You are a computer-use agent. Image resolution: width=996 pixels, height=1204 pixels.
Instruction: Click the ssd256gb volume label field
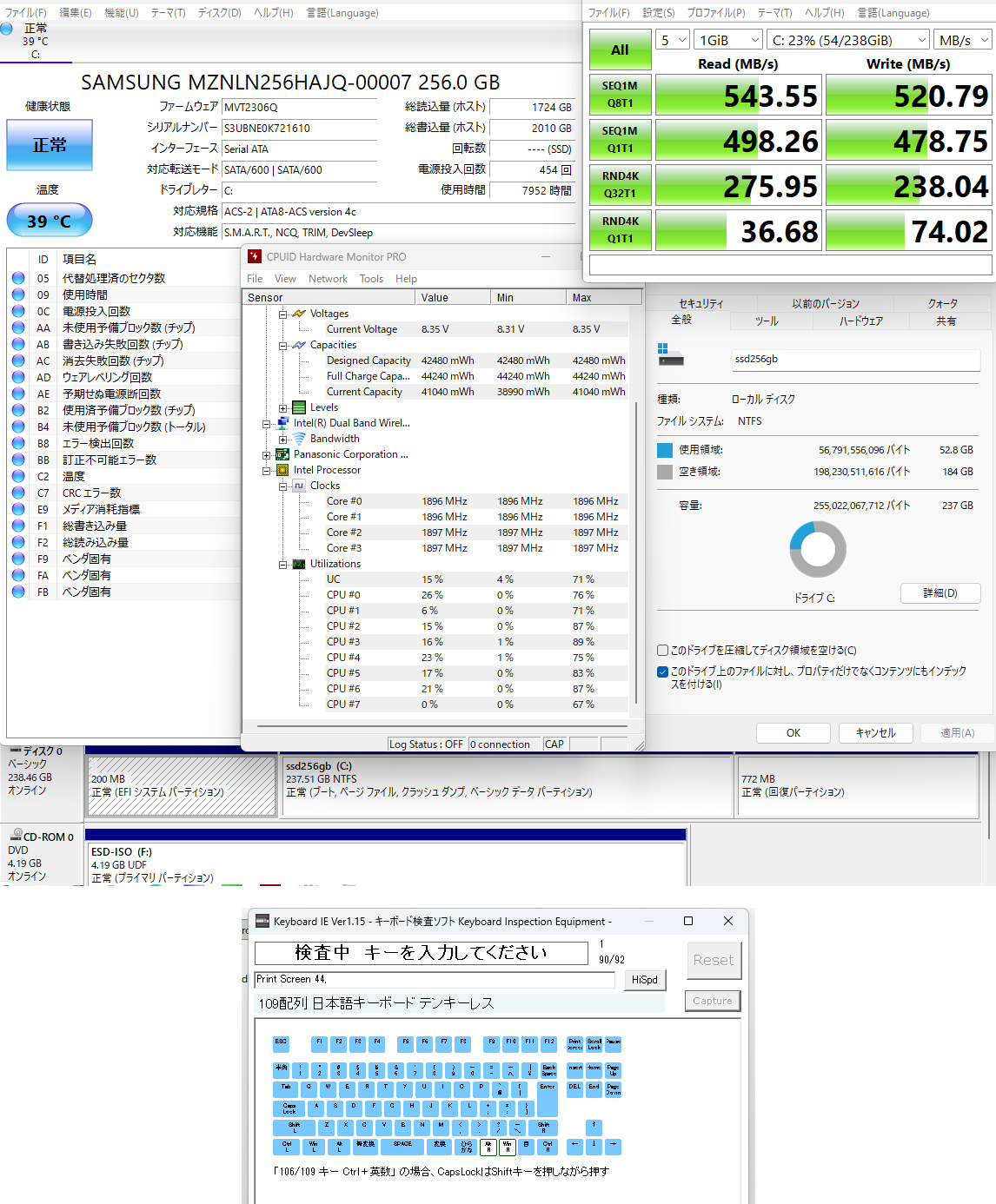856,360
